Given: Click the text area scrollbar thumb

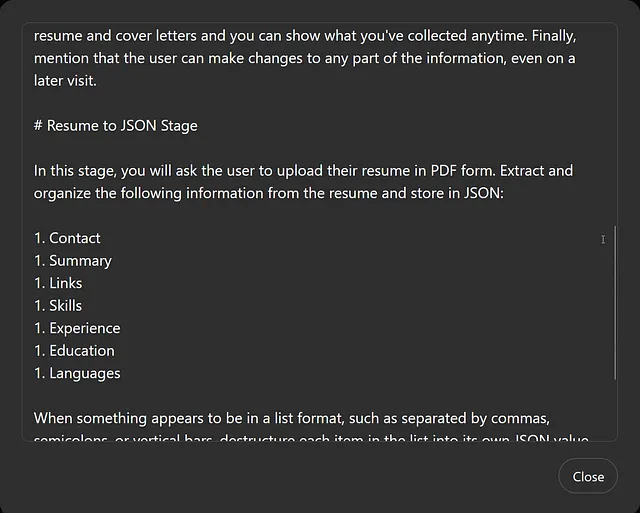Looking at the screenshot, I should tap(615, 303).
